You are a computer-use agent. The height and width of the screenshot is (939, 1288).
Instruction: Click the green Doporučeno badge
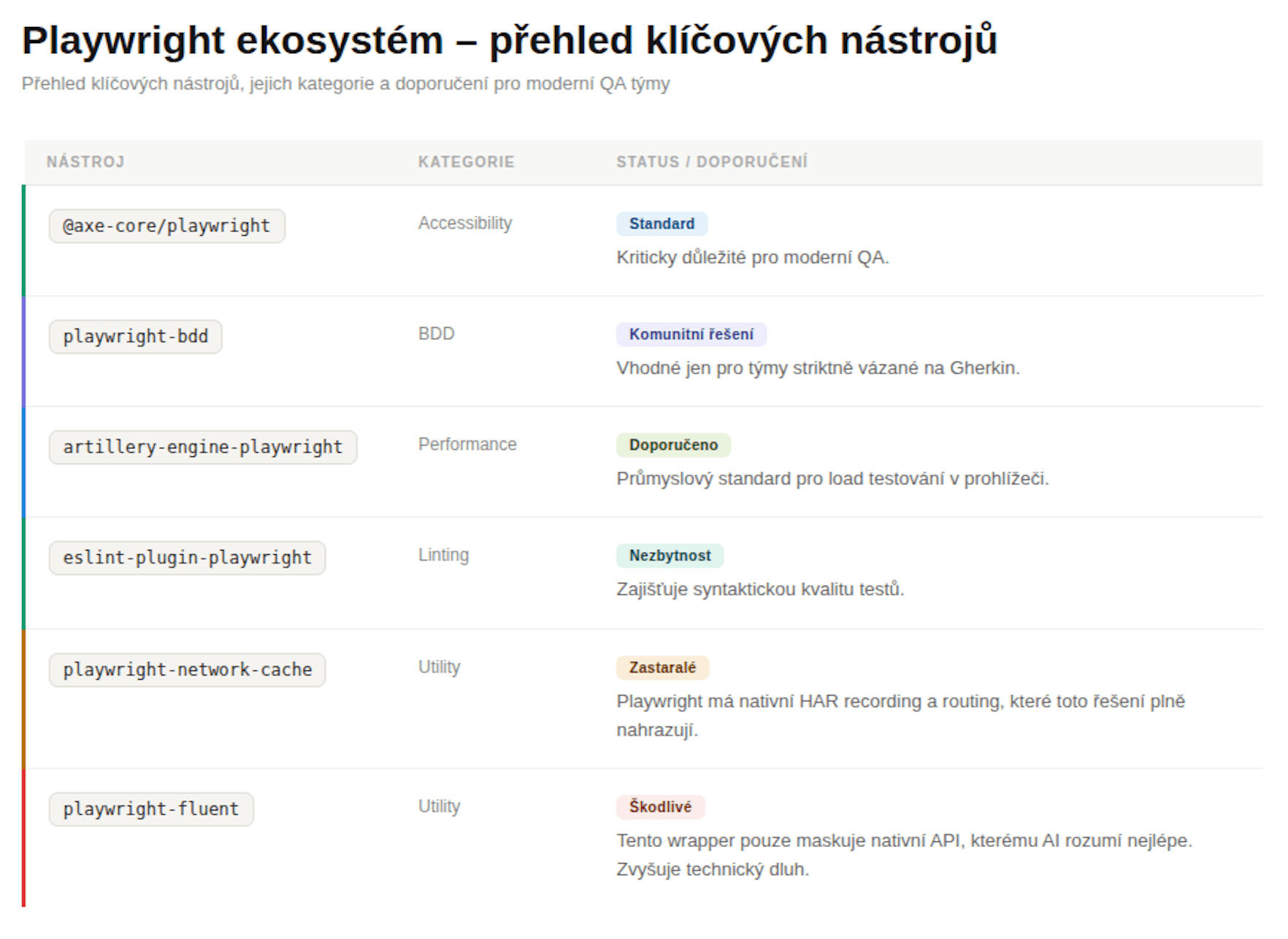coord(674,445)
